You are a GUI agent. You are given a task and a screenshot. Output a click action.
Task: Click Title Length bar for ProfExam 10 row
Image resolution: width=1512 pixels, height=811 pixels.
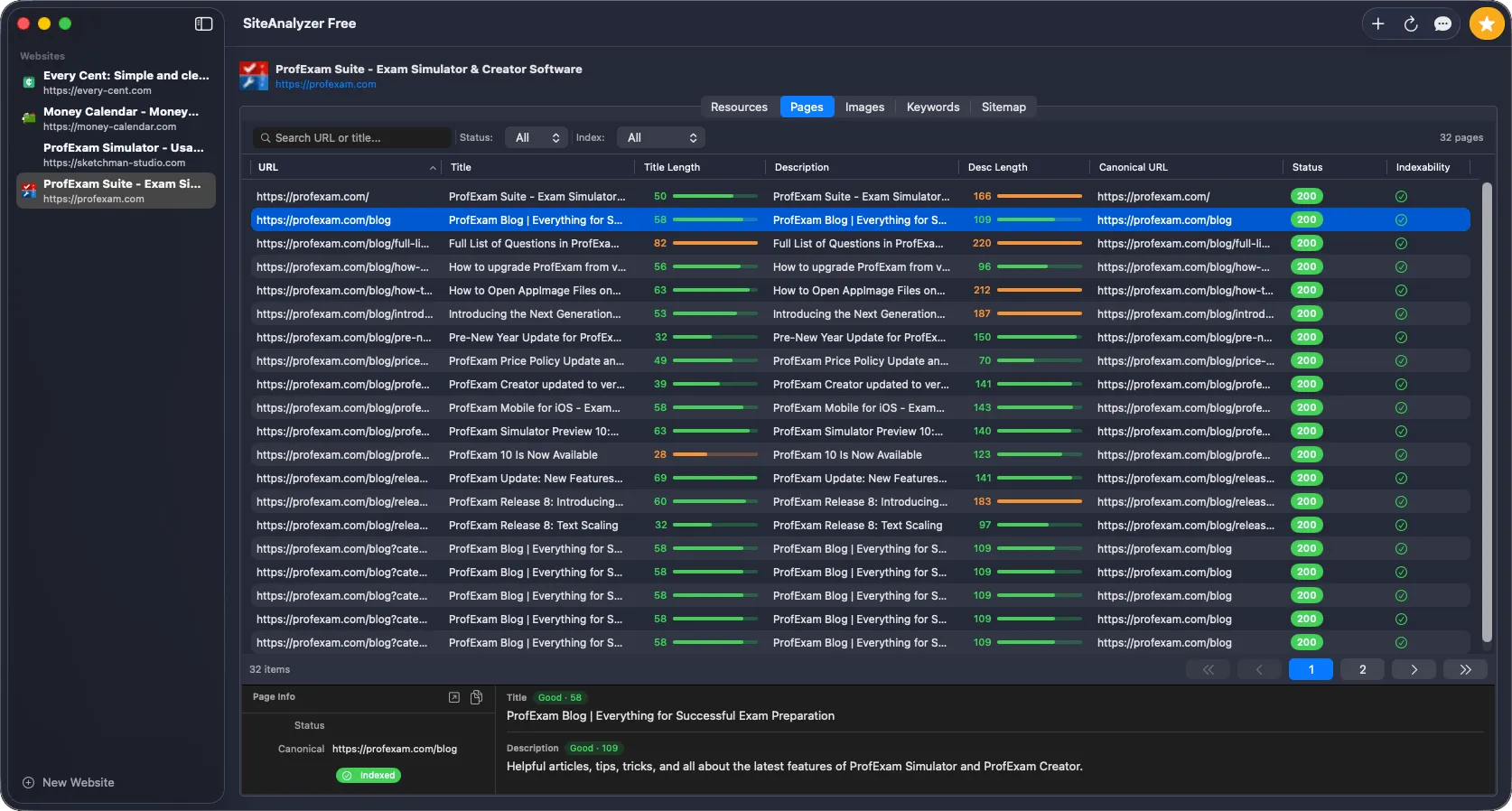coord(714,454)
